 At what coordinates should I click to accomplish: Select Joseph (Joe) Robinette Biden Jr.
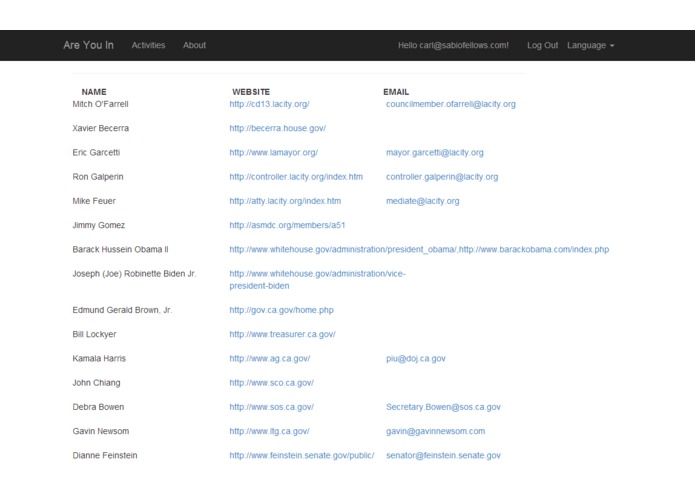click(x=134, y=274)
